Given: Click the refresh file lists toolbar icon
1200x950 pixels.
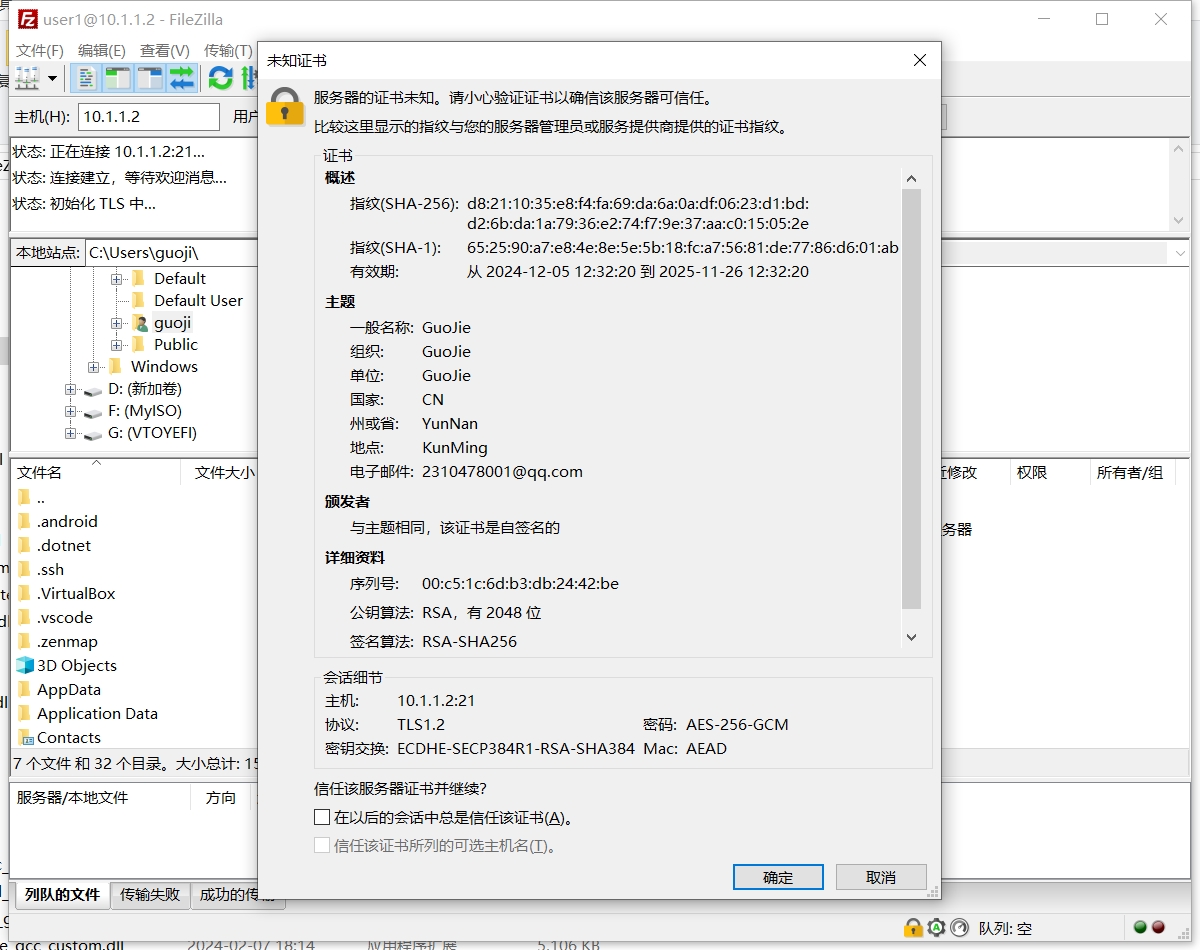Looking at the screenshot, I should coord(221,77).
